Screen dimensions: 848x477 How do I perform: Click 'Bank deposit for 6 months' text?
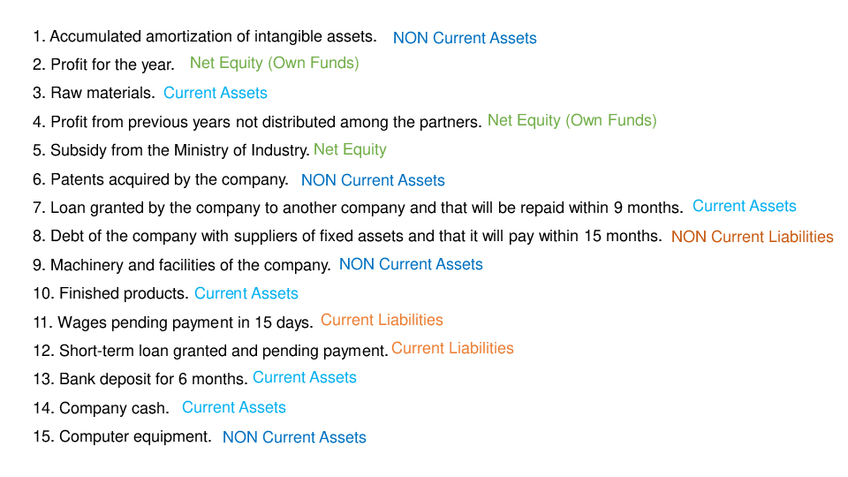(140, 379)
